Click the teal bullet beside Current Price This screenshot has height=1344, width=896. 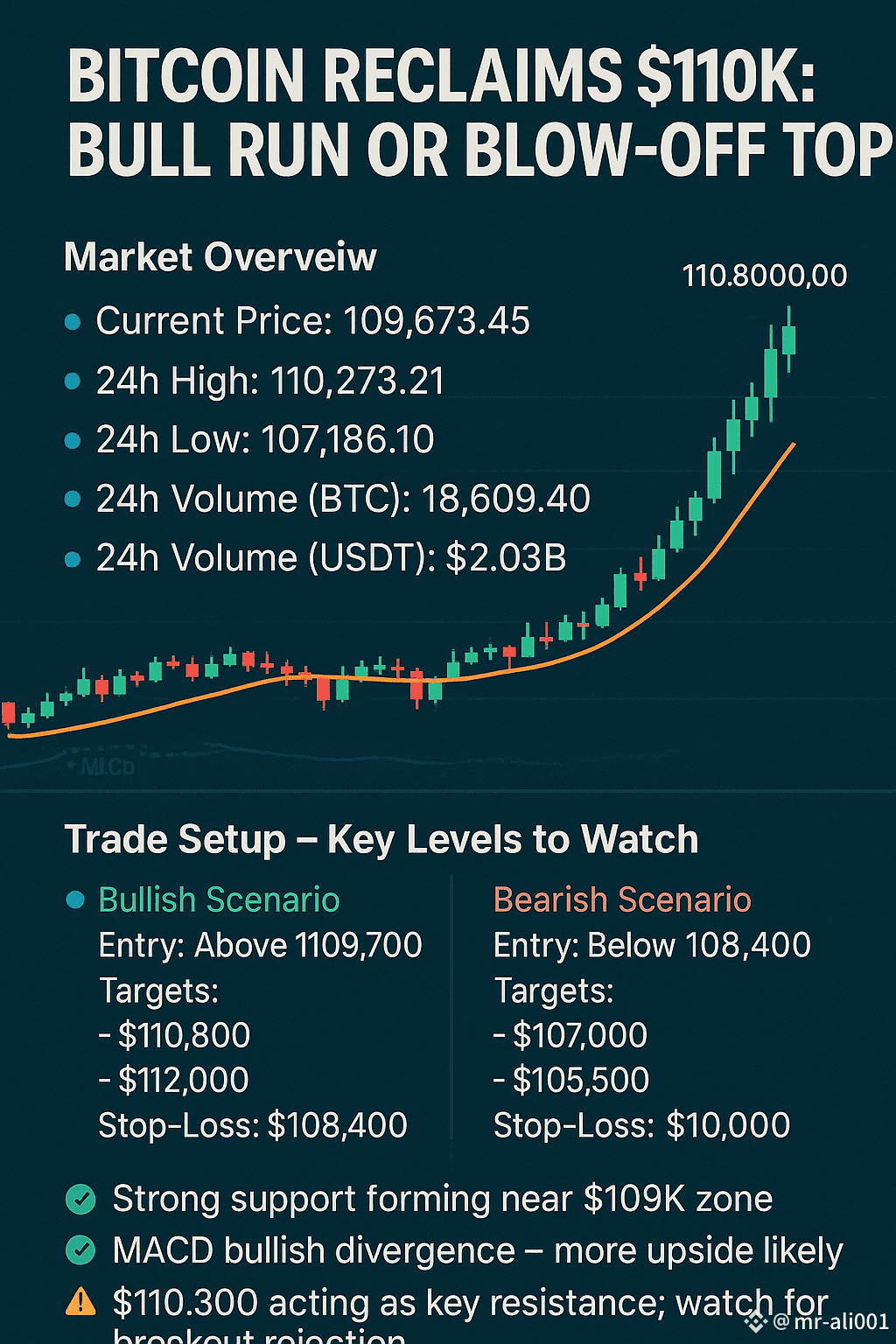coord(73,322)
